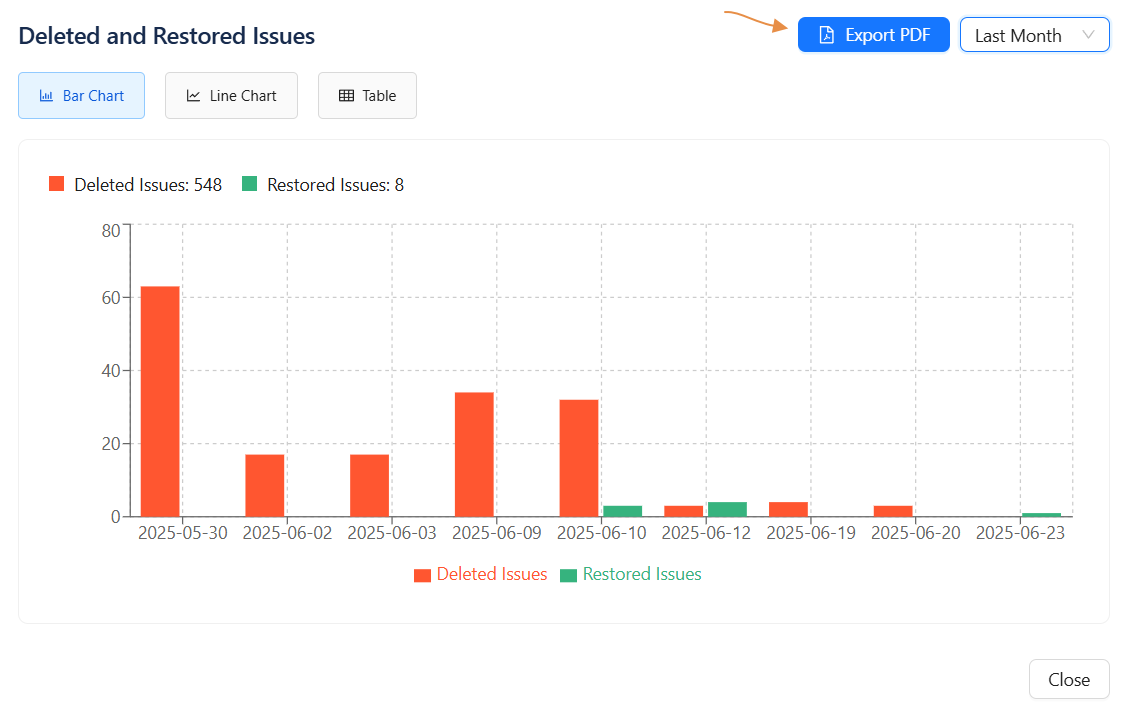The height and width of the screenshot is (718, 1127).
Task: Click the green restored bar for 2025-06-12
Action: (727, 509)
